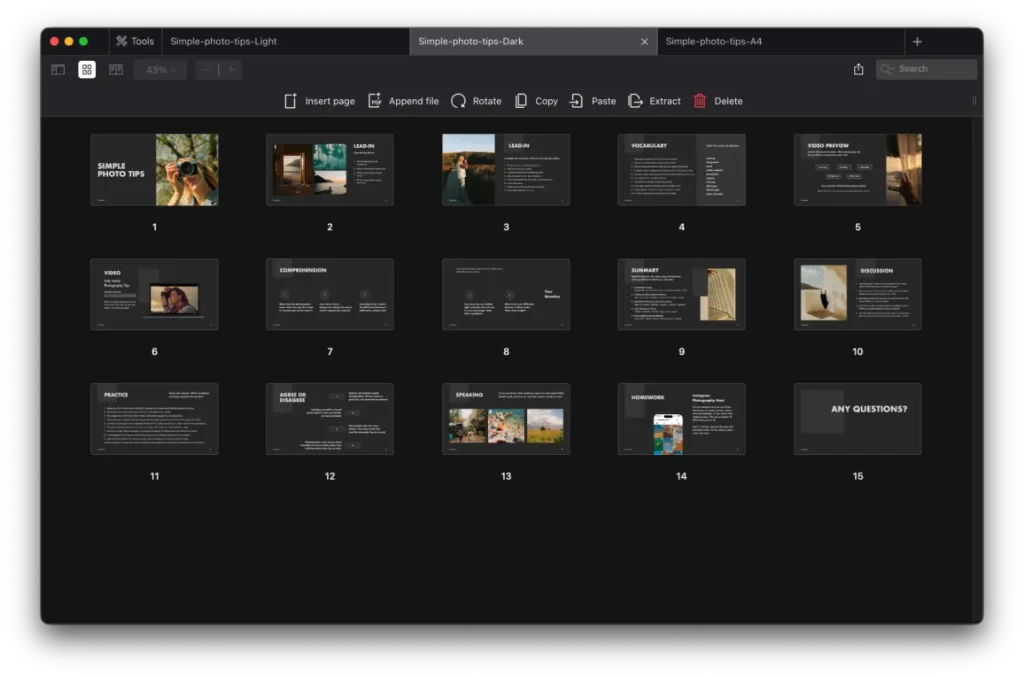This screenshot has width=1024, height=678.
Task: Open a new tab with plus button
Action: click(917, 42)
